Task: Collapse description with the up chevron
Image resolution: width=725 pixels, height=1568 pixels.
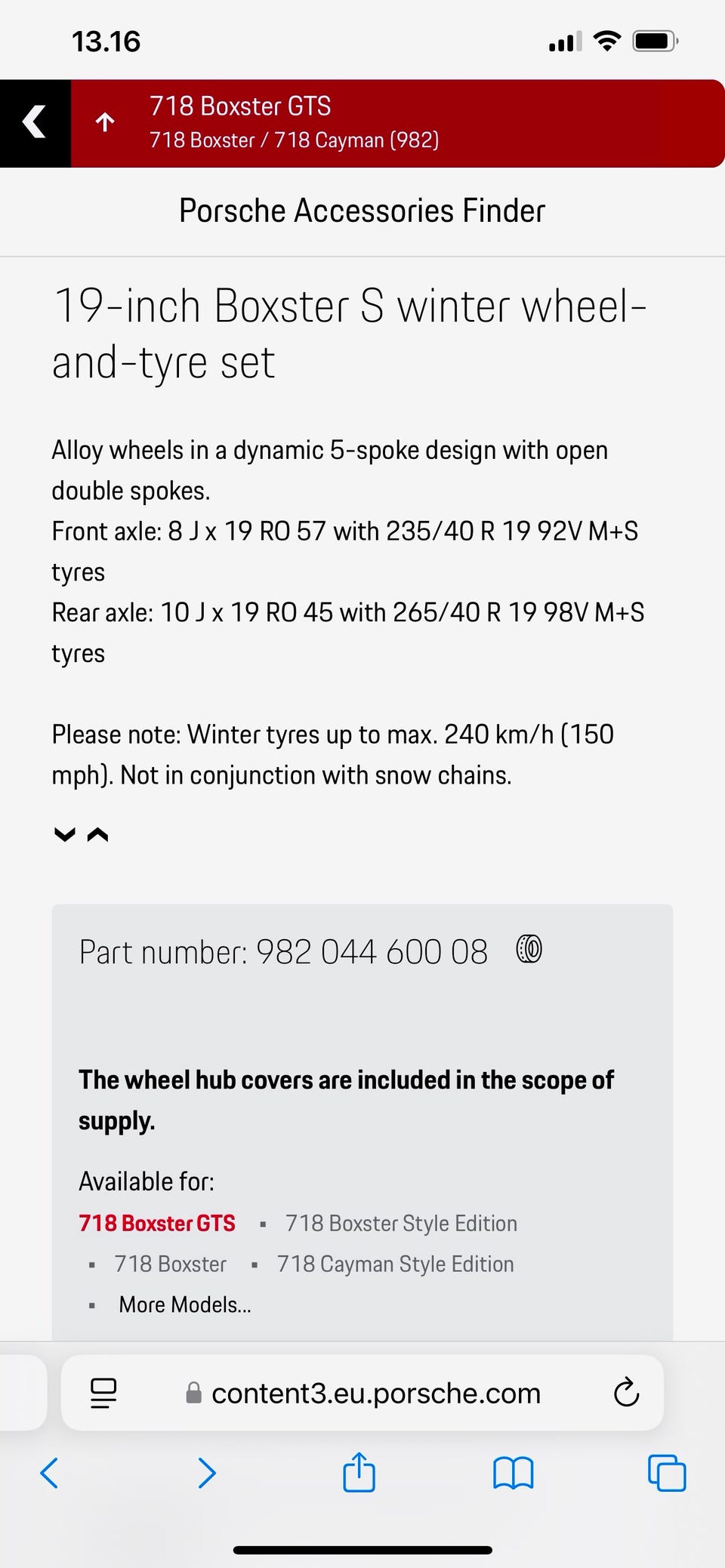Action: (x=97, y=834)
